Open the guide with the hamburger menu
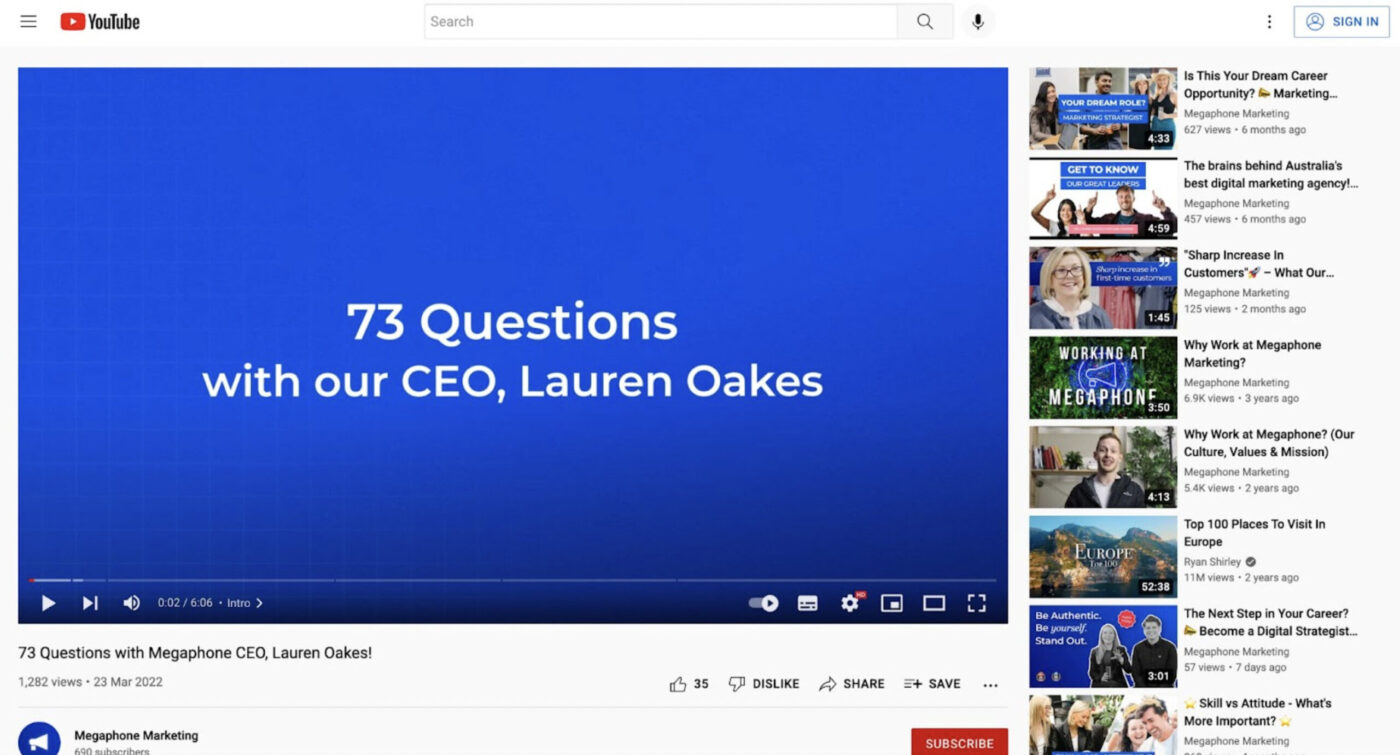Screen dimensions: 1400x755 click(x=28, y=21)
